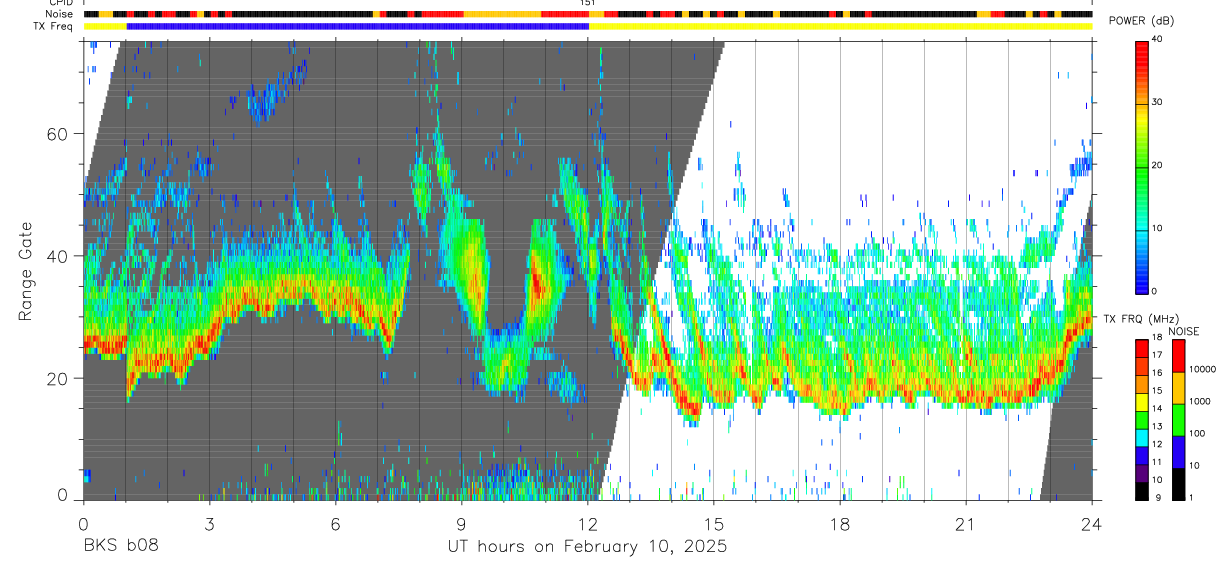Click "UT hours on February 10, 2025" axis title
The width and height of the screenshot is (1228, 567).
[587, 547]
